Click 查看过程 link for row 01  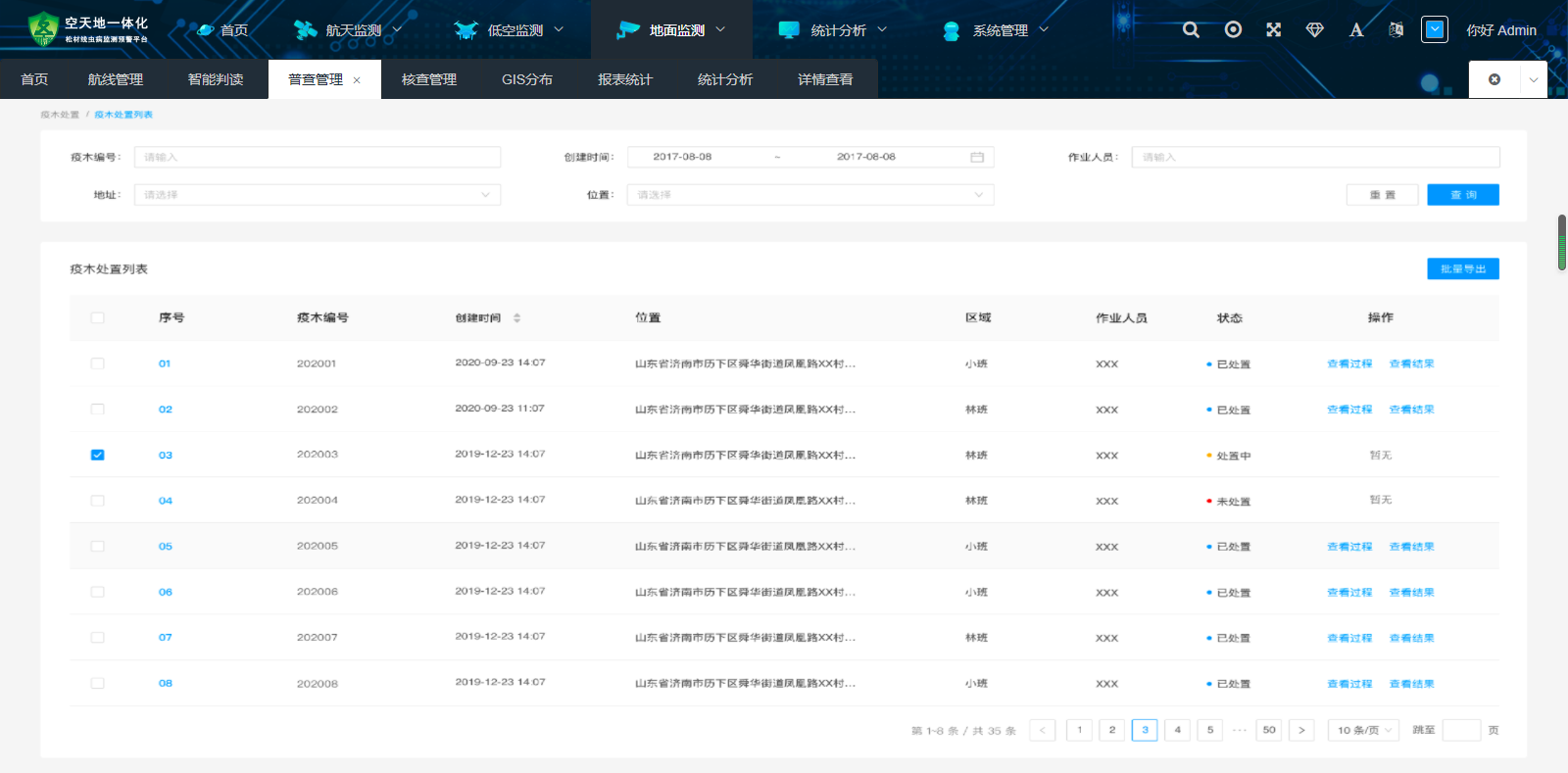[1349, 363]
